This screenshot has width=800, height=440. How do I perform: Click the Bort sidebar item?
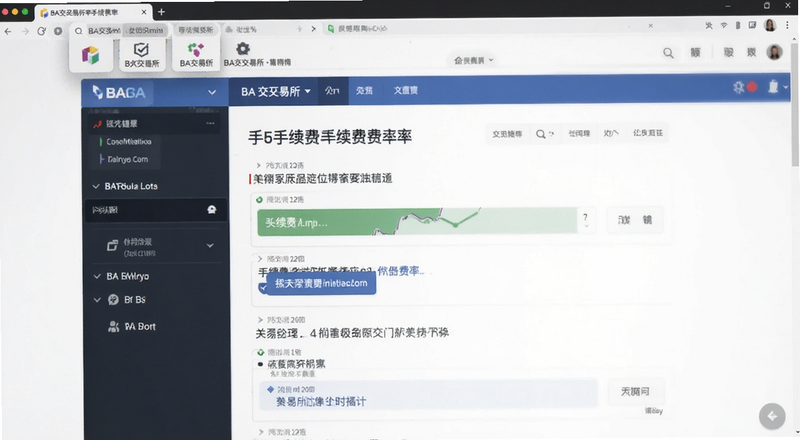(140, 327)
